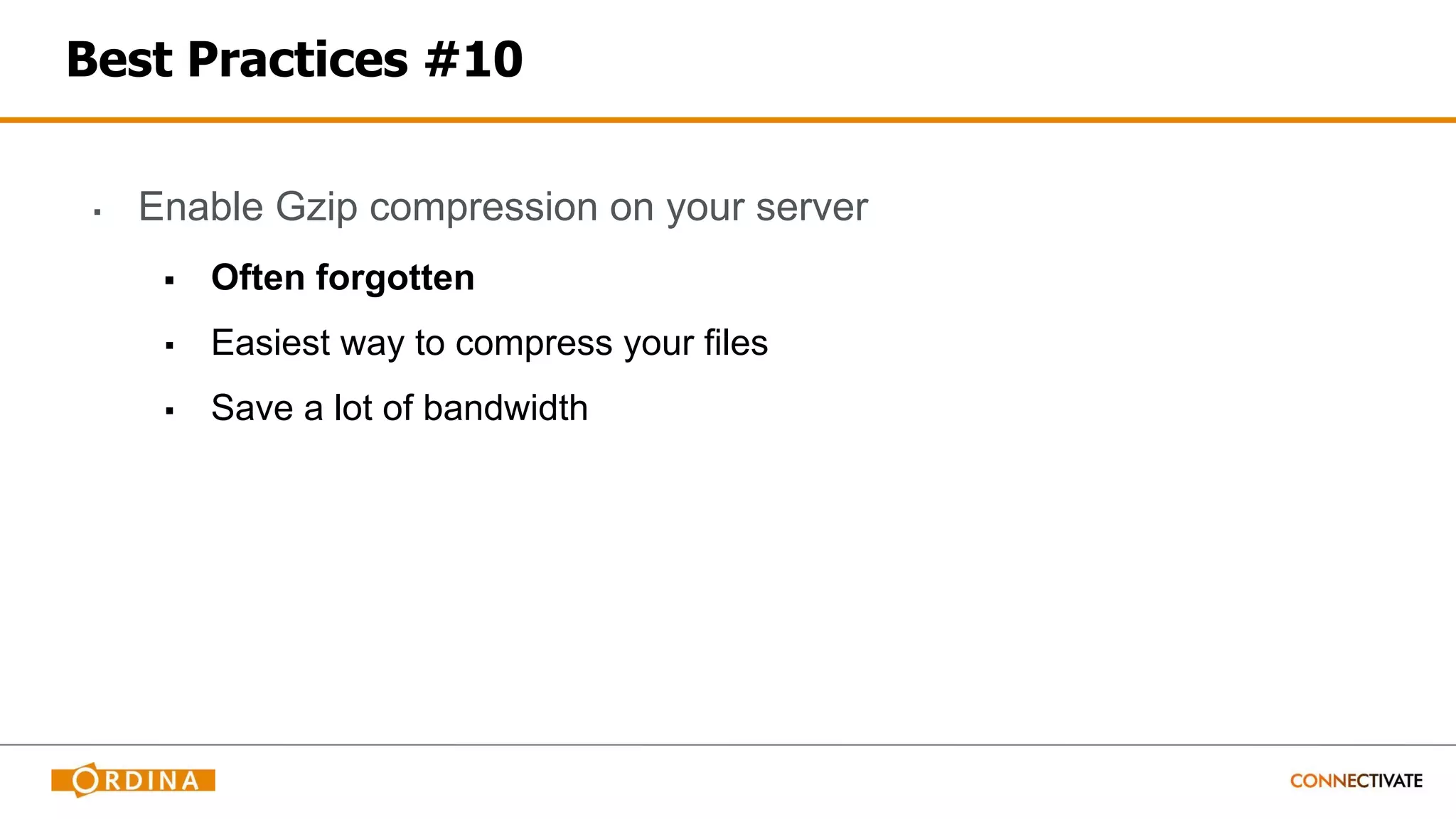Select the Enable Gzip compression text line
The width and height of the screenshot is (1456, 819).
pyautogui.click(x=503, y=207)
